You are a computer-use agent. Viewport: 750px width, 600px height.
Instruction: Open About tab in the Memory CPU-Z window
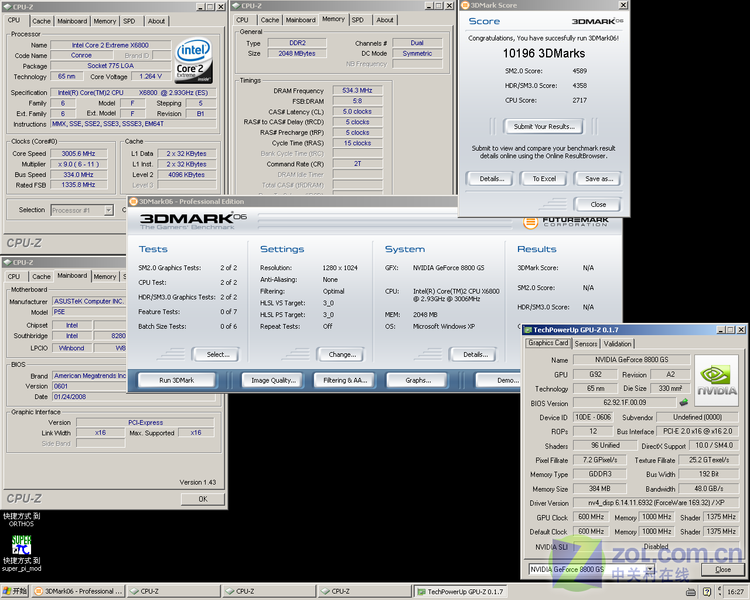point(385,20)
